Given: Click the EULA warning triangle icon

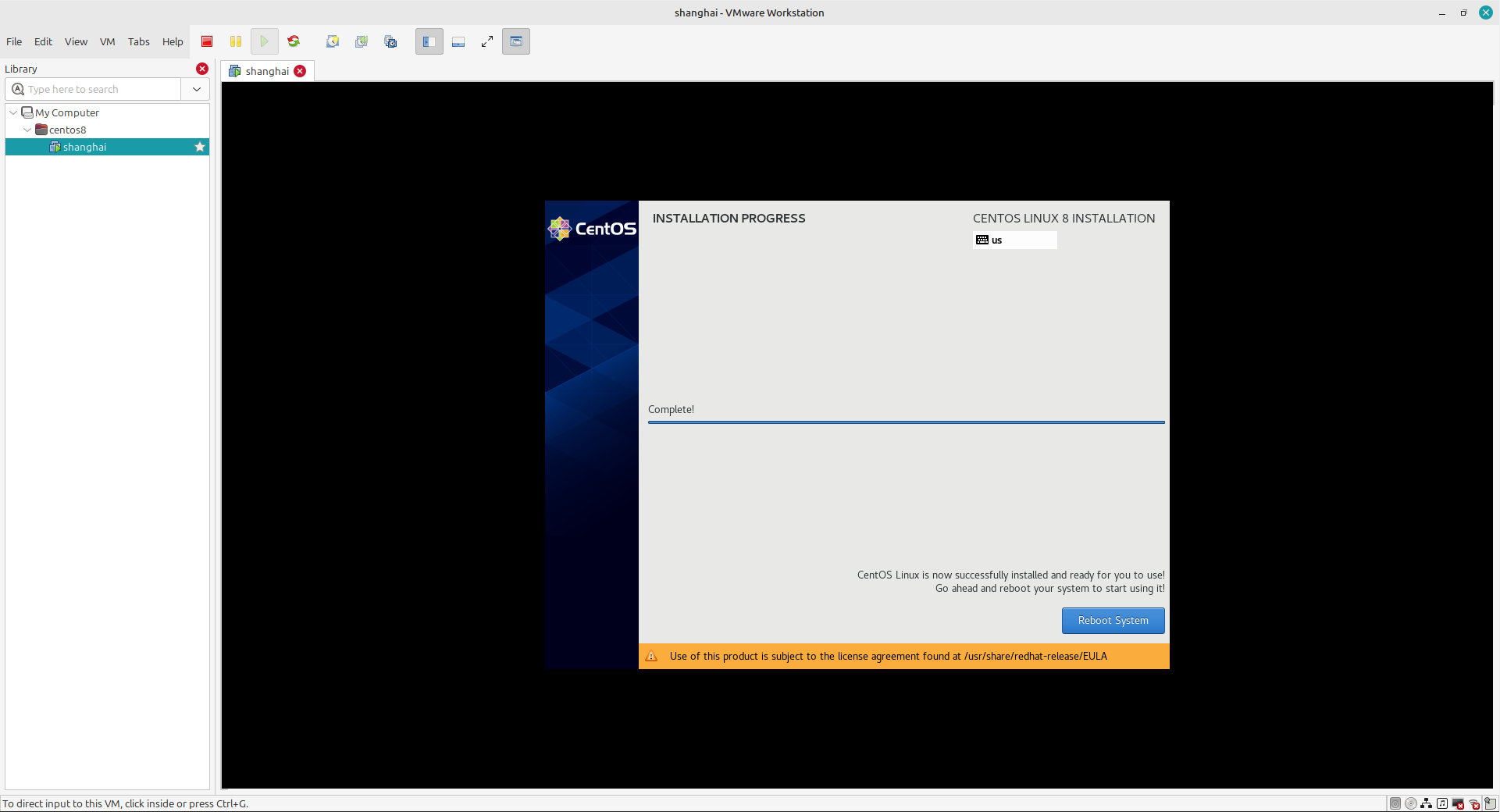Looking at the screenshot, I should click(651, 657).
